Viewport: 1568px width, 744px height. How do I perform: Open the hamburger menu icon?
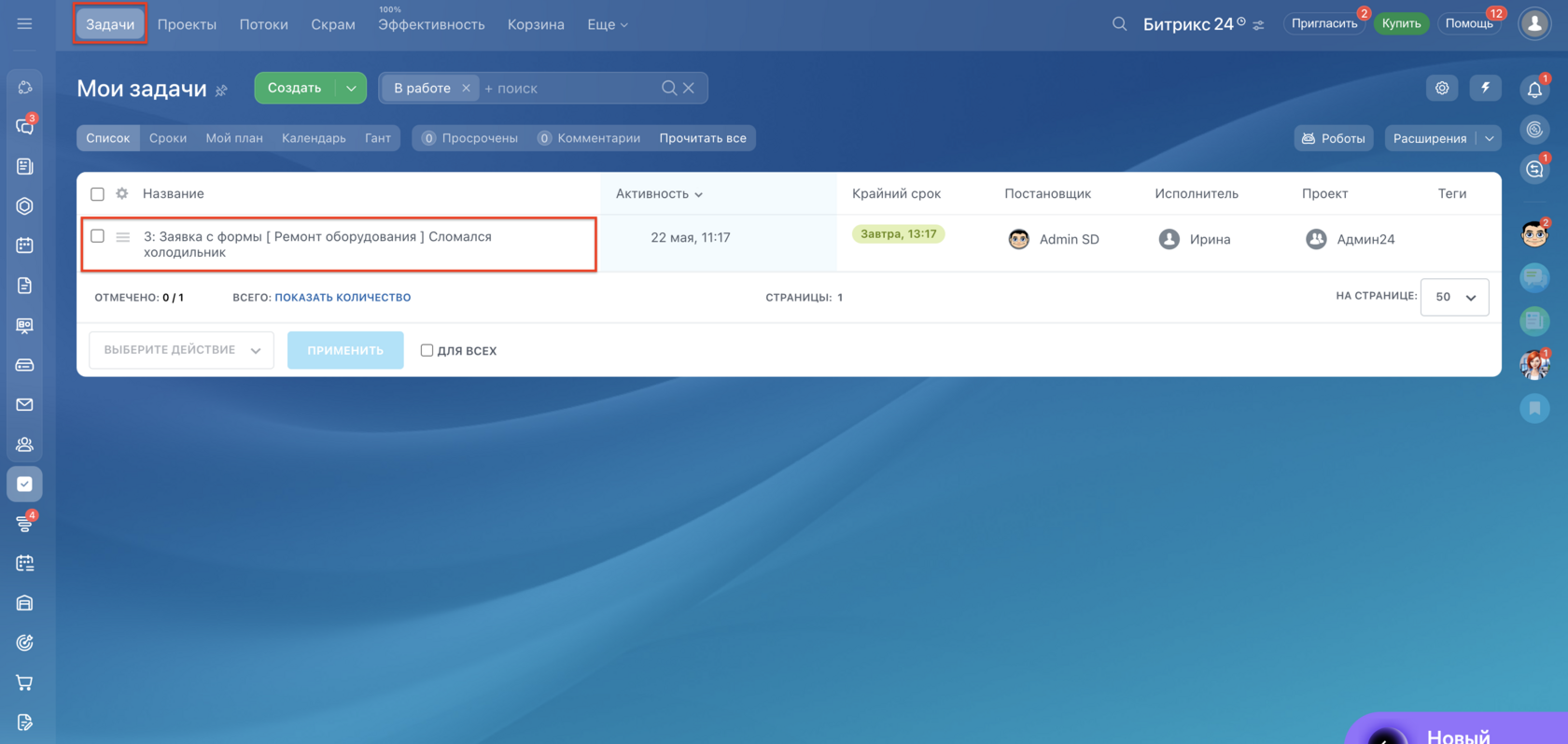click(x=24, y=24)
